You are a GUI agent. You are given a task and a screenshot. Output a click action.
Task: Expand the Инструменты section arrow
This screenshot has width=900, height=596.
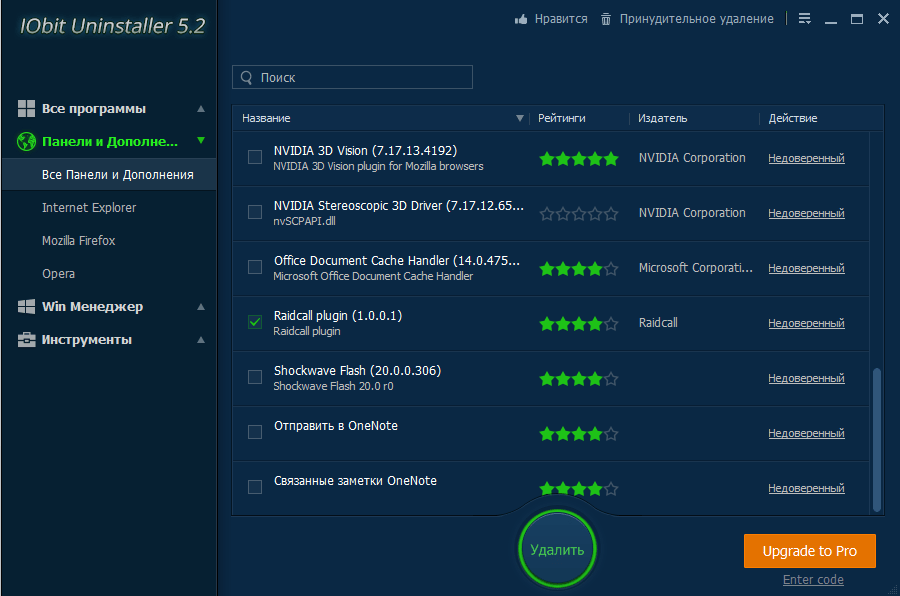pyautogui.click(x=201, y=340)
